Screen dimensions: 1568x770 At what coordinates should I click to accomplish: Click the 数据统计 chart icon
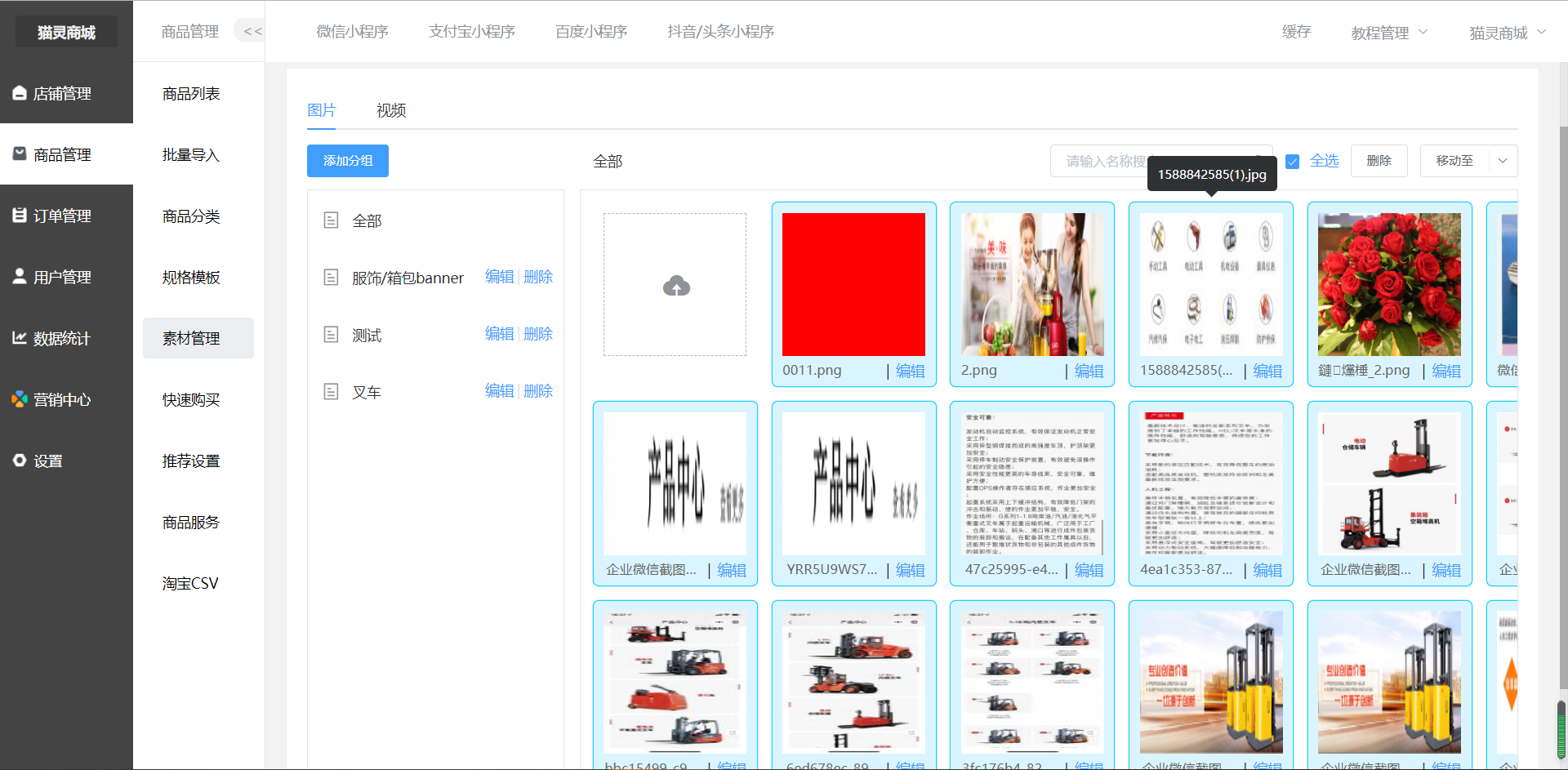[20, 337]
